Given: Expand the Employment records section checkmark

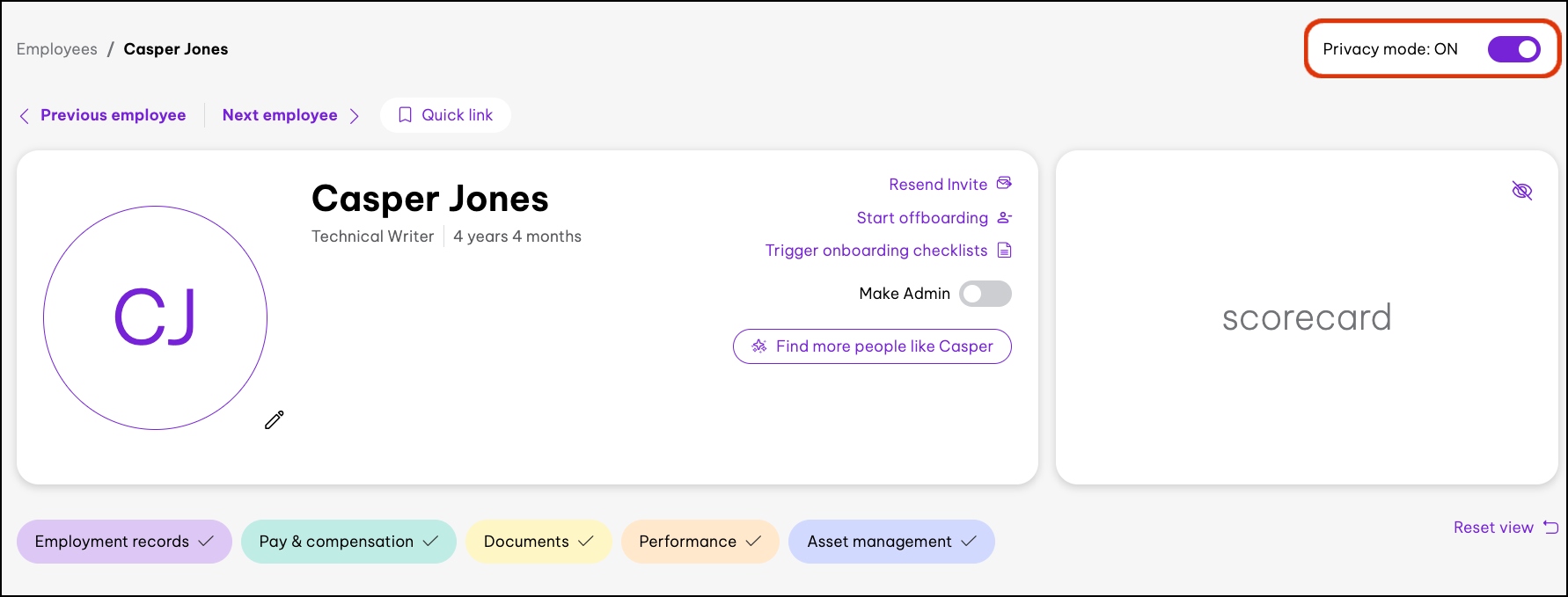Looking at the screenshot, I should tap(206, 542).
